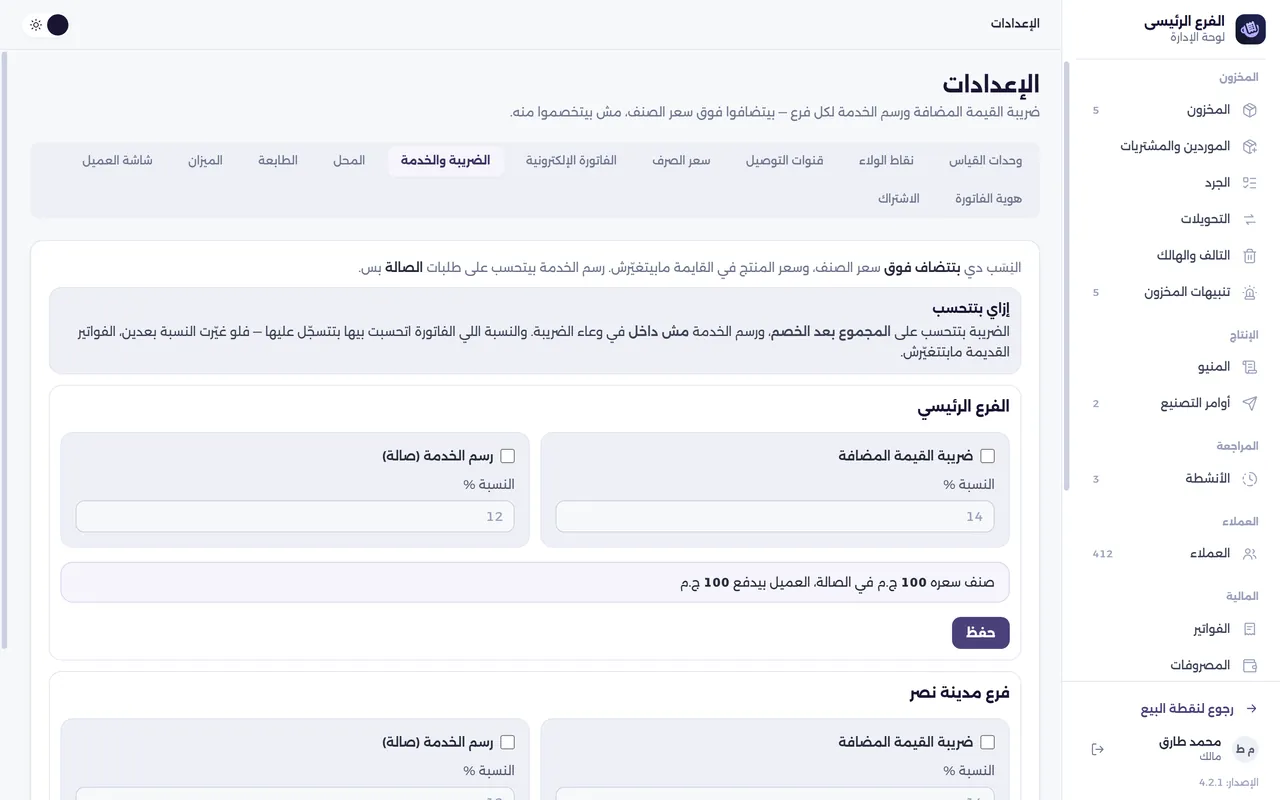Switch to سعر الصرف tab

(x=681, y=161)
